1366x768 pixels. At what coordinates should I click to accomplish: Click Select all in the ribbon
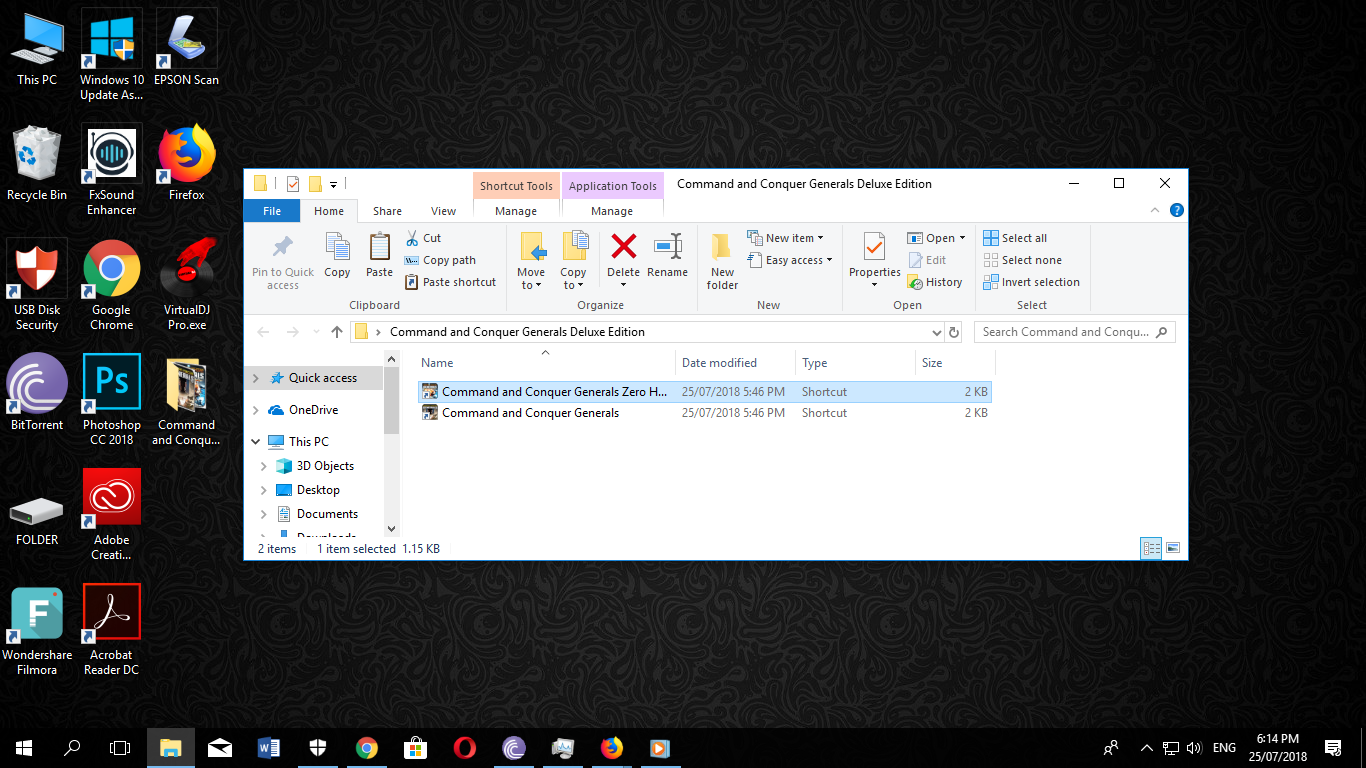[x=1015, y=238]
